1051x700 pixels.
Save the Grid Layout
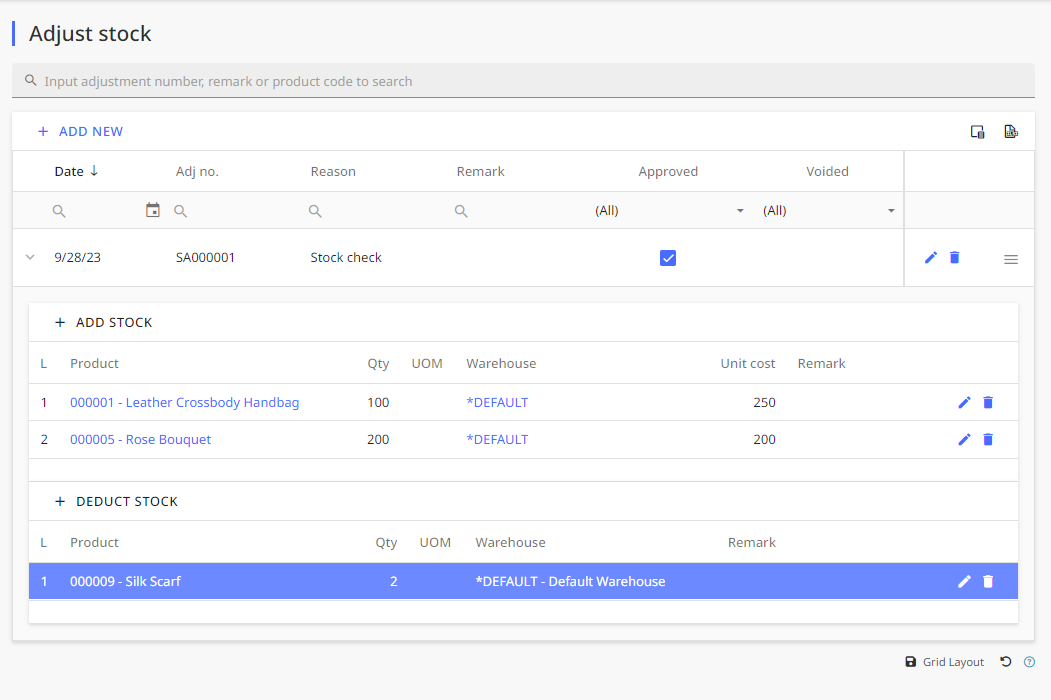coord(944,662)
